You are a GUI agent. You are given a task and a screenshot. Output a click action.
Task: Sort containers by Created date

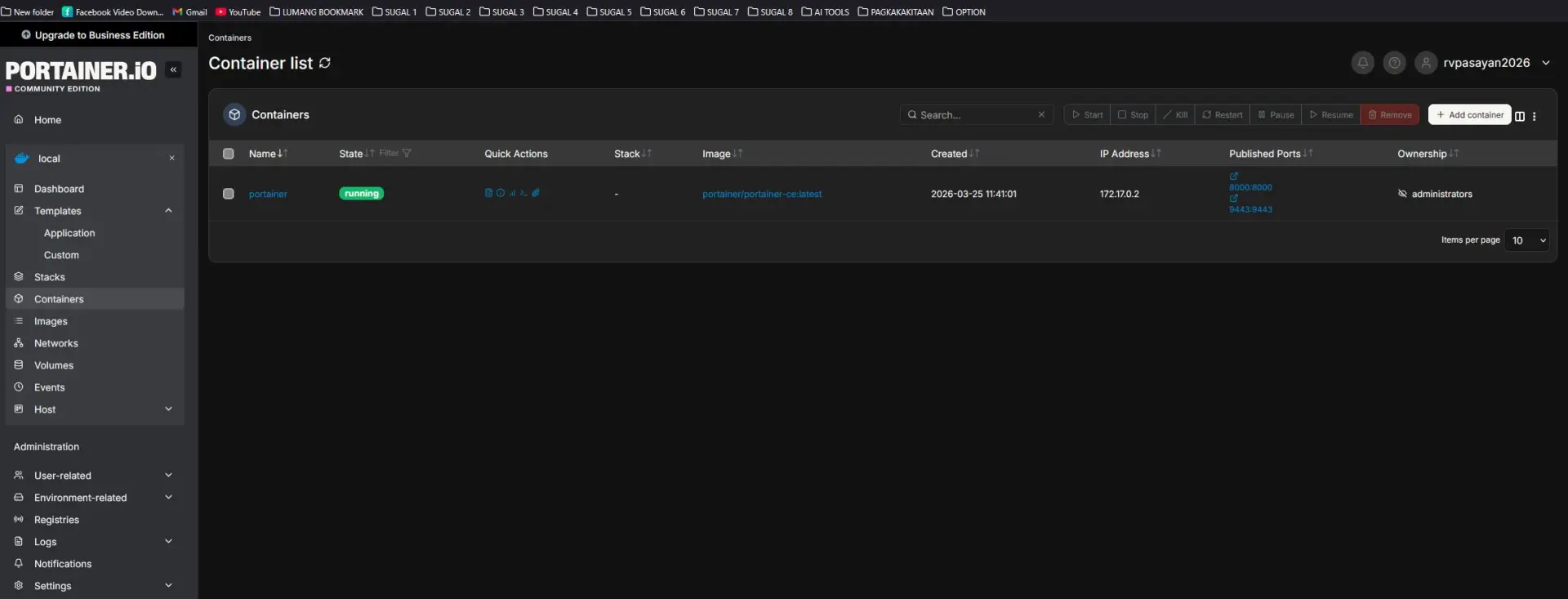[955, 154]
